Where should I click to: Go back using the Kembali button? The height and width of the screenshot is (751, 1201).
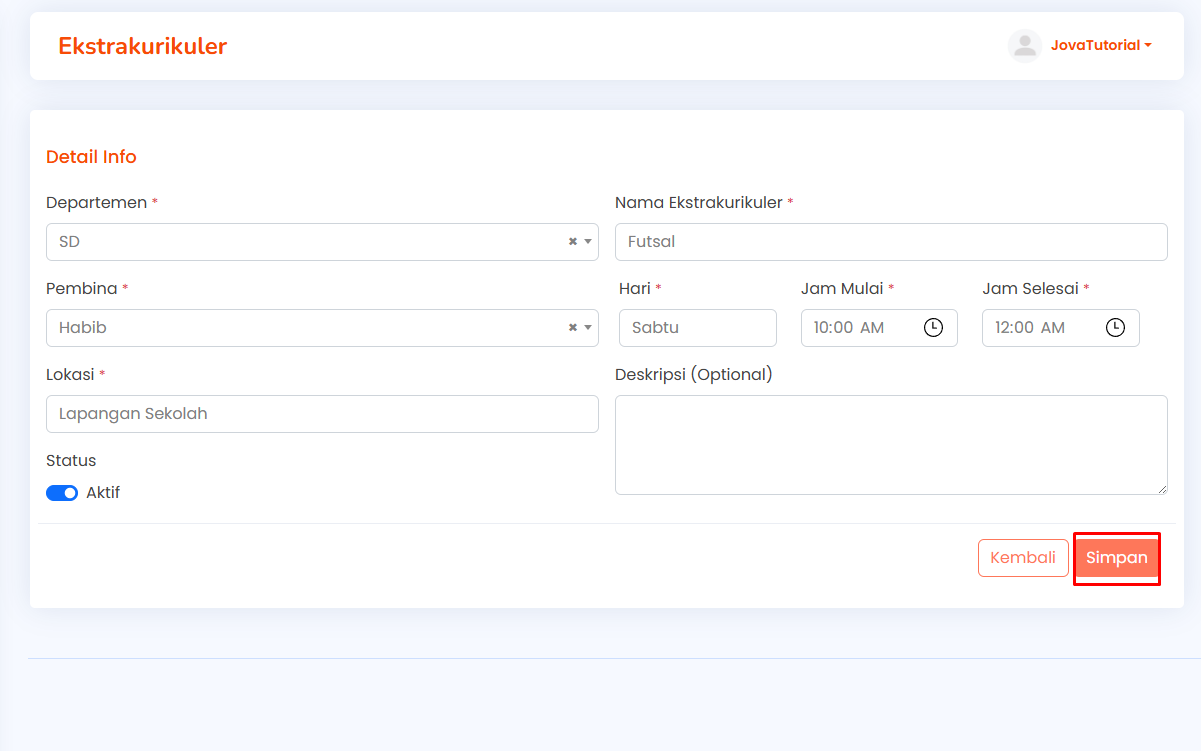click(x=1023, y=558)
